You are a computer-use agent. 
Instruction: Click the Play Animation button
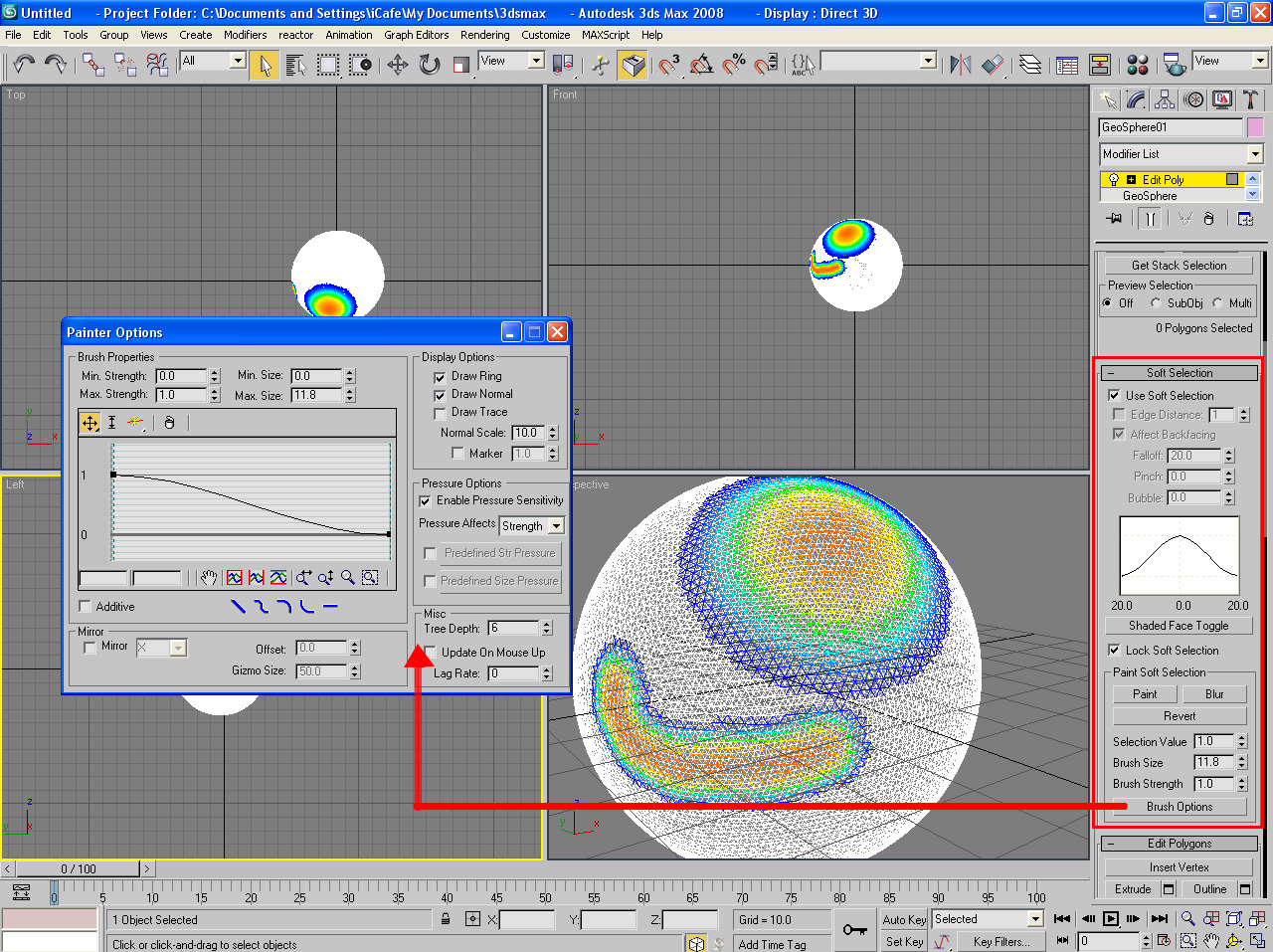(x=1111, y=918)
